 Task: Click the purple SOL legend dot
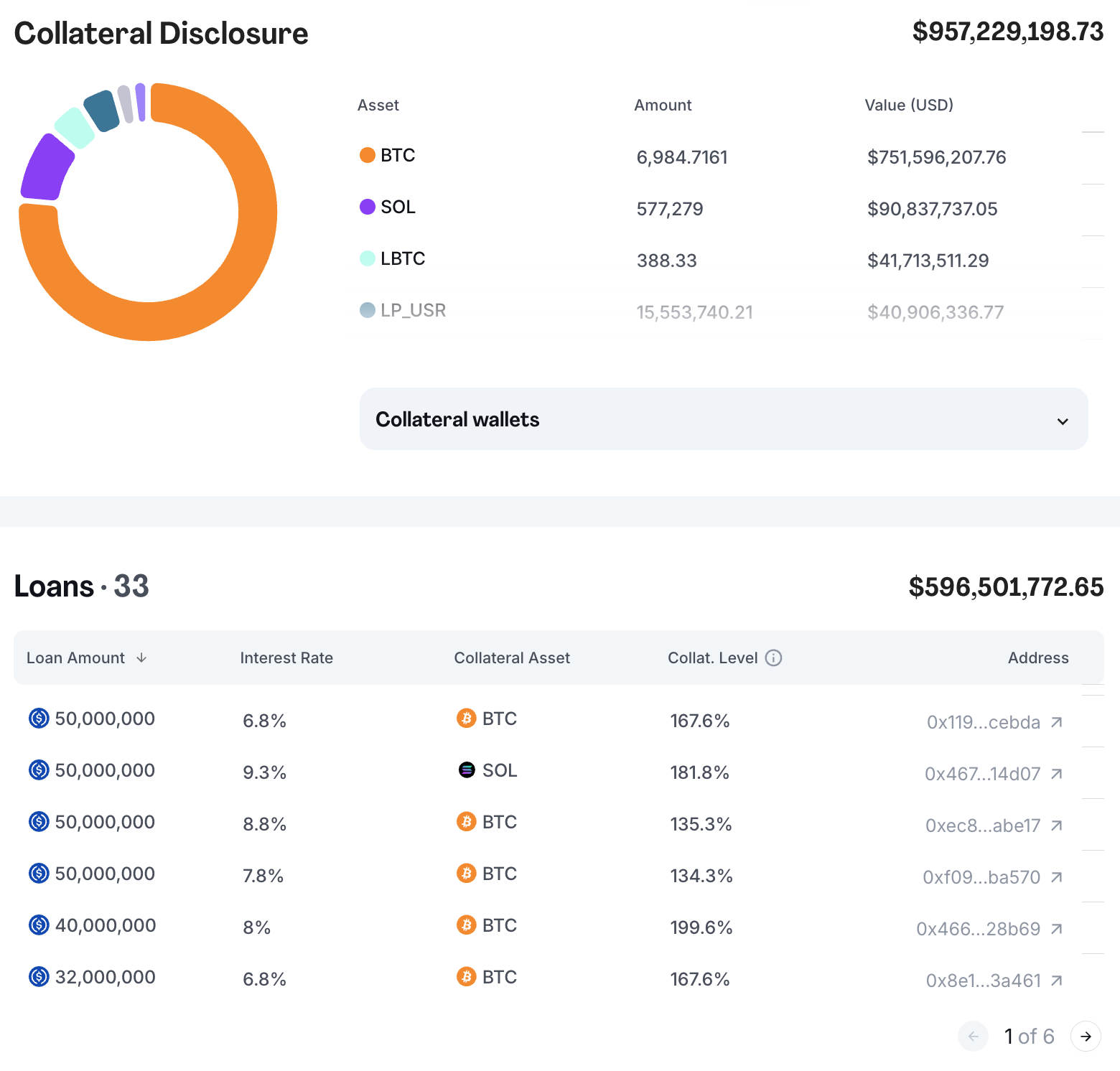pos(368,207)
